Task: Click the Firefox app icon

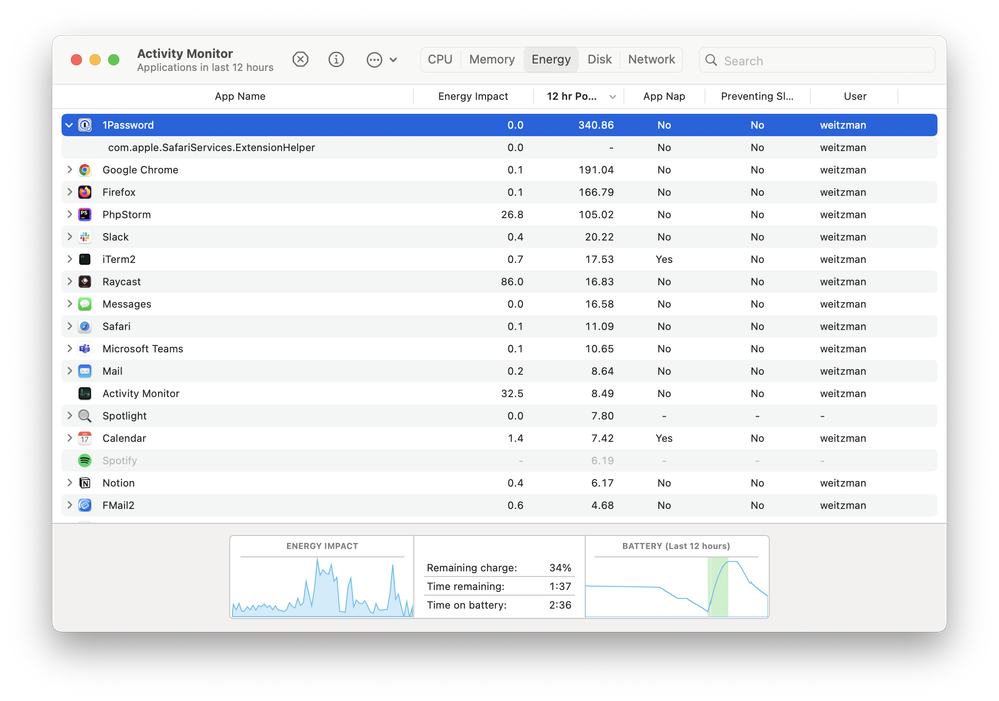Action: [85, 192]
